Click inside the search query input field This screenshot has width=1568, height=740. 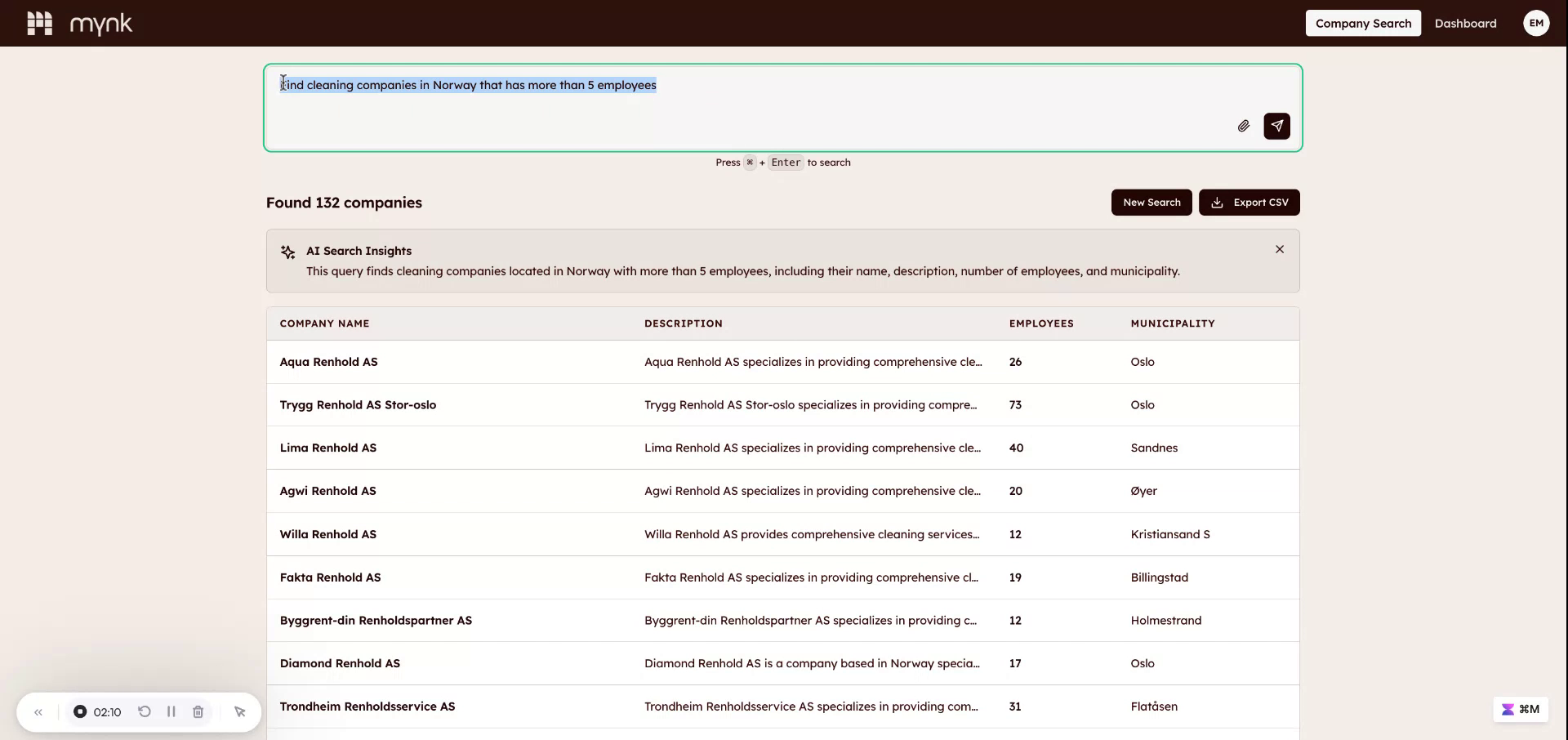[x=735, y=85]
